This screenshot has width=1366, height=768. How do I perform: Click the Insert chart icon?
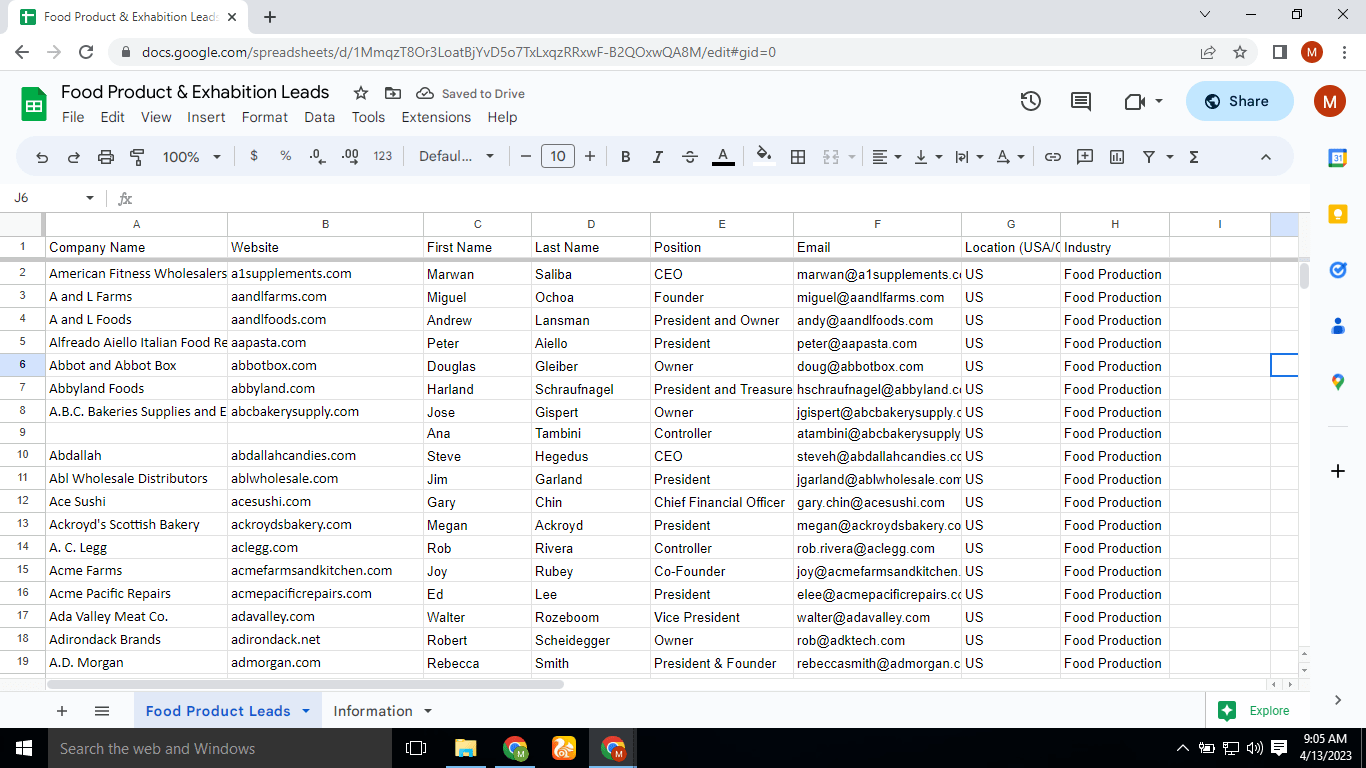coord(1117,157)
